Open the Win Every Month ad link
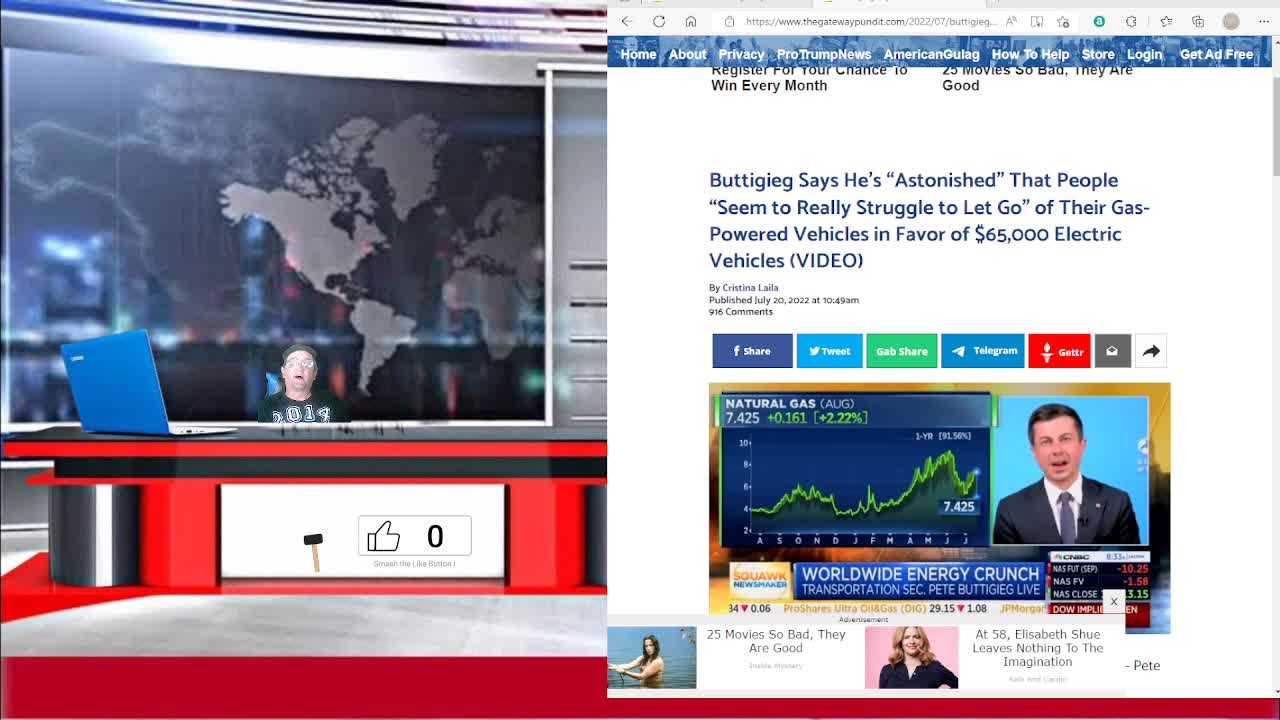 (x=809, y=78)
